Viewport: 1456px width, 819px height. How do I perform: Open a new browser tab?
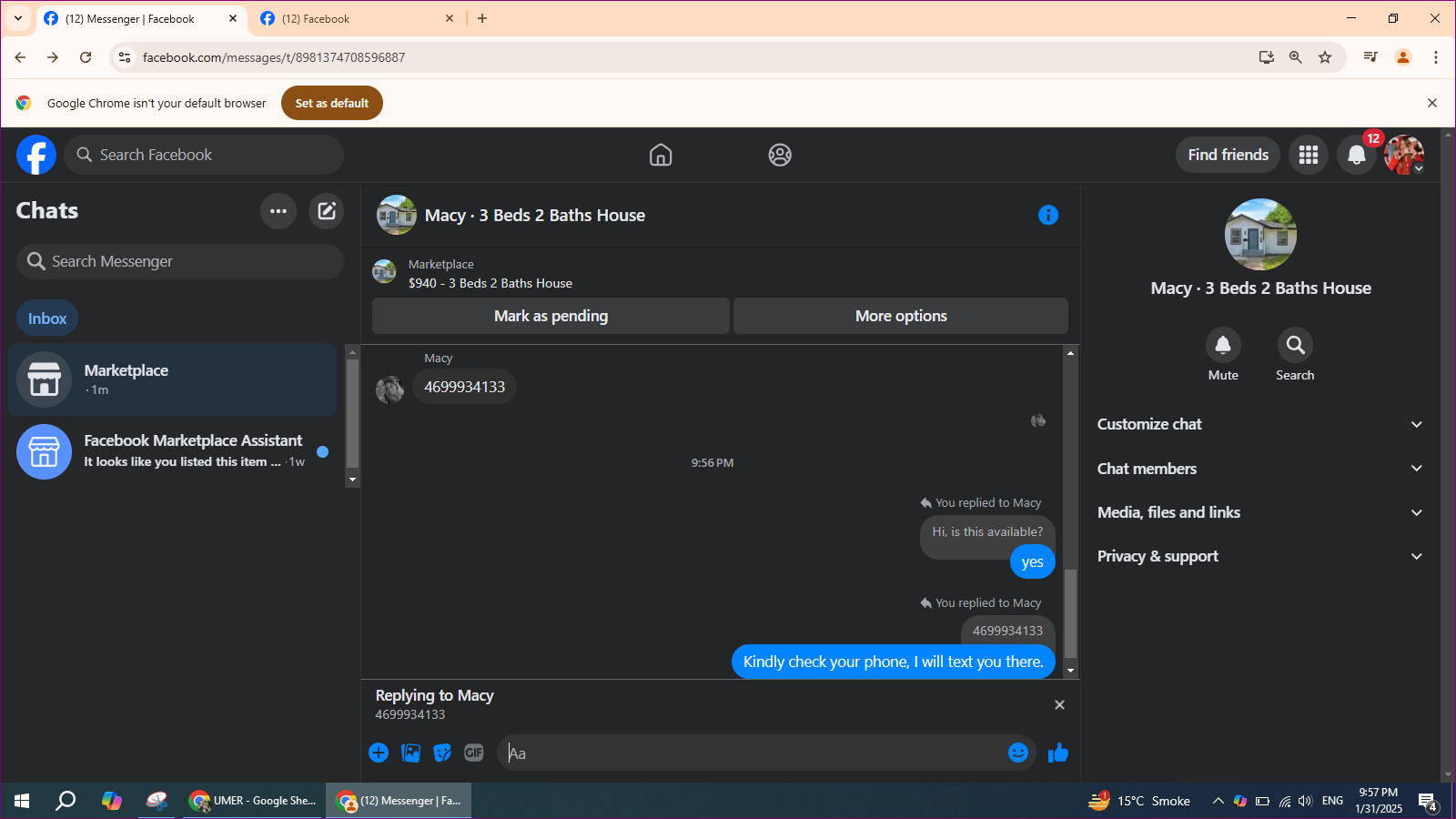coord(482,18)
